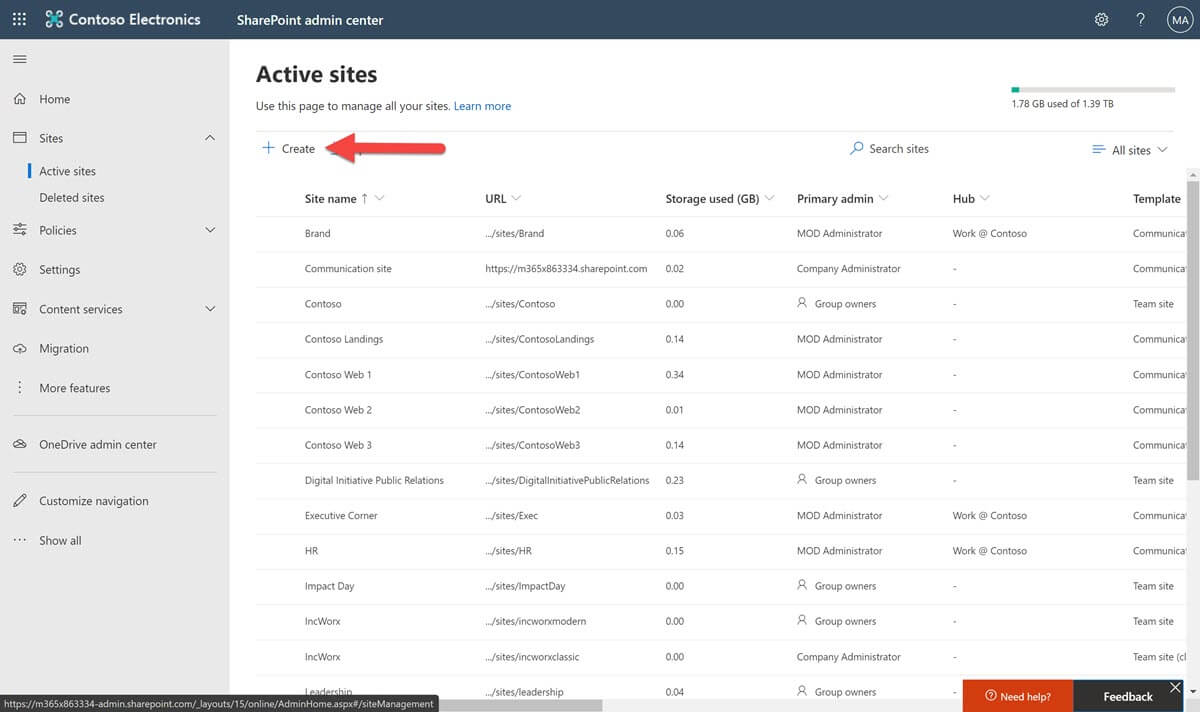Collapse the Sites section chevron
Viewport: 1200px width, 712px height.
coord(210,138)
